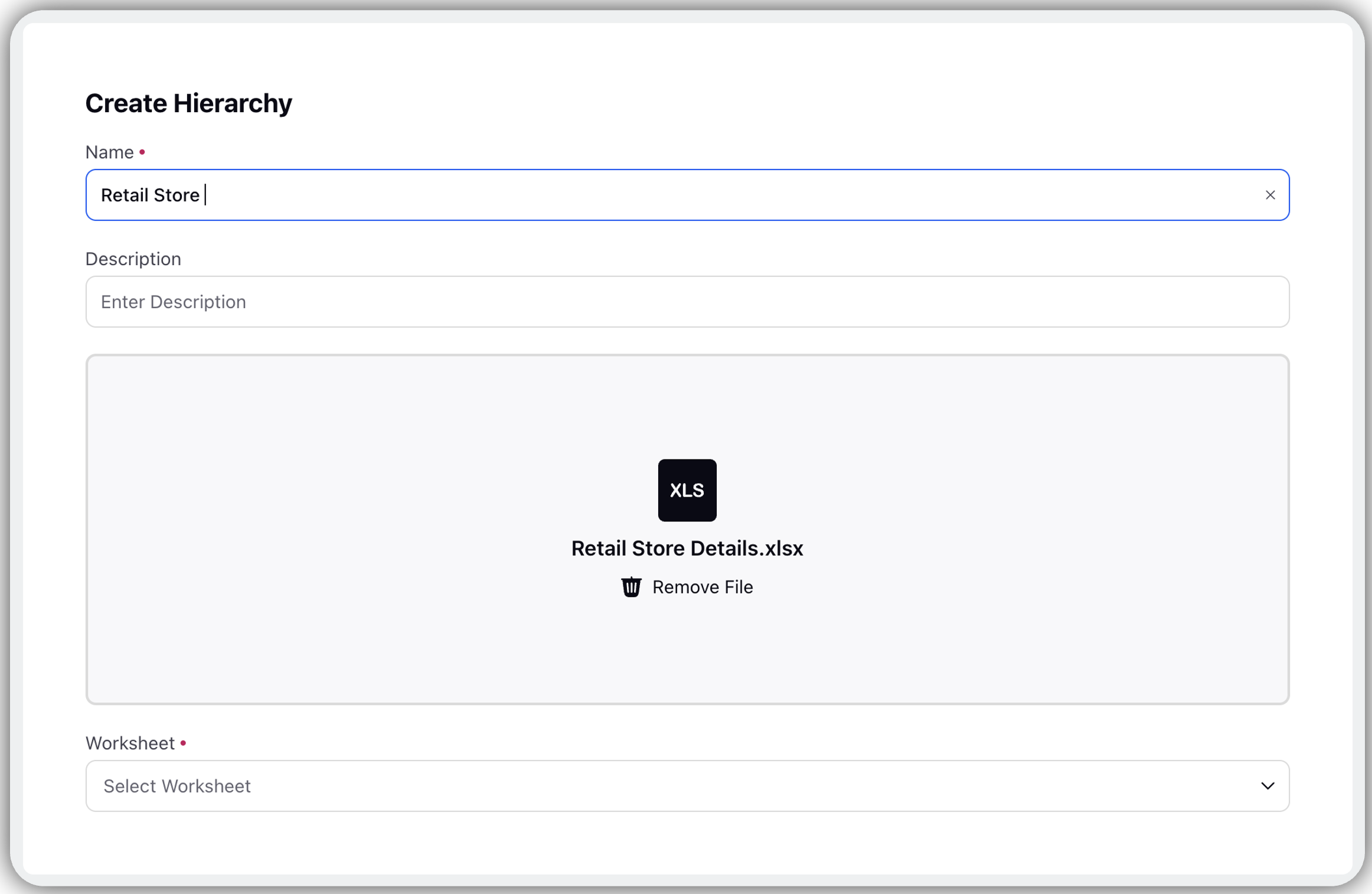This screenshot has height=894, width=1372.
Task: Expand the Worksheet chevron arrow
Action: (x=1268, y=786)
